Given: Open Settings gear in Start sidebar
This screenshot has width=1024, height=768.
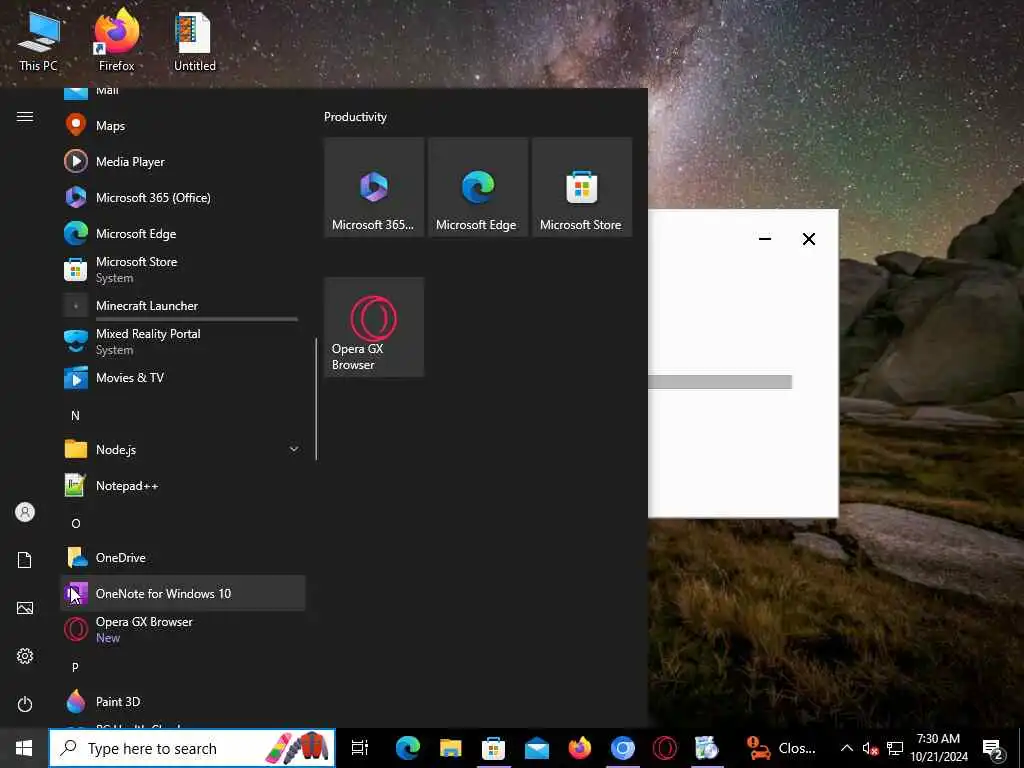Looking at the screenshot, I should [x=25, y=656].
